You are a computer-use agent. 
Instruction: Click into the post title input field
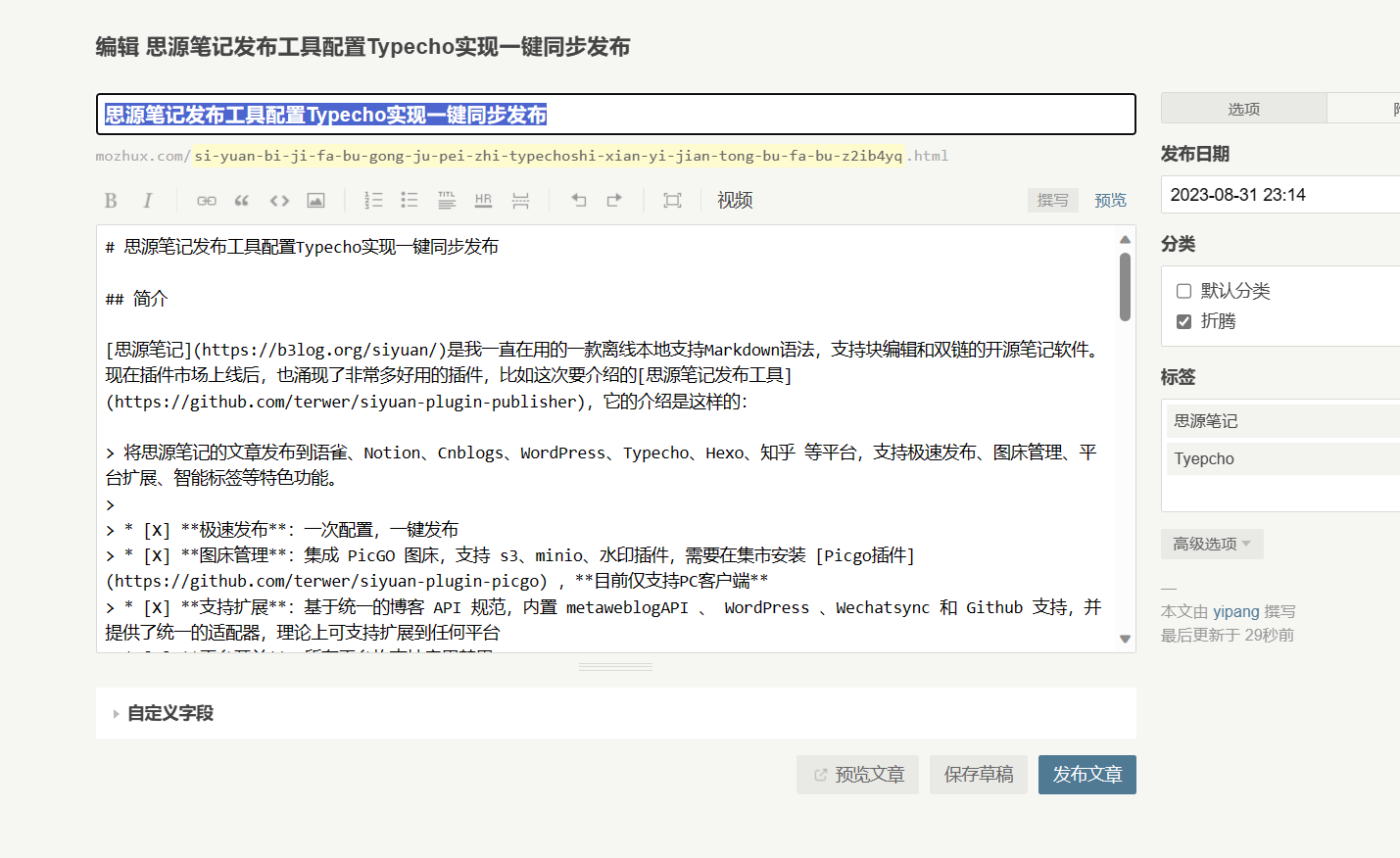[x=616, y=115]
